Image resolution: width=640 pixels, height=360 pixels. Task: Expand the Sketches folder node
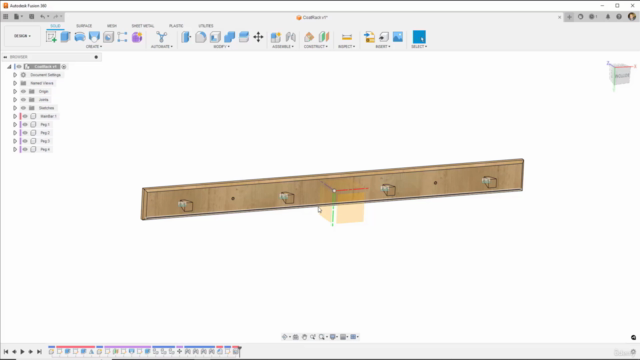tap(15, 108)
